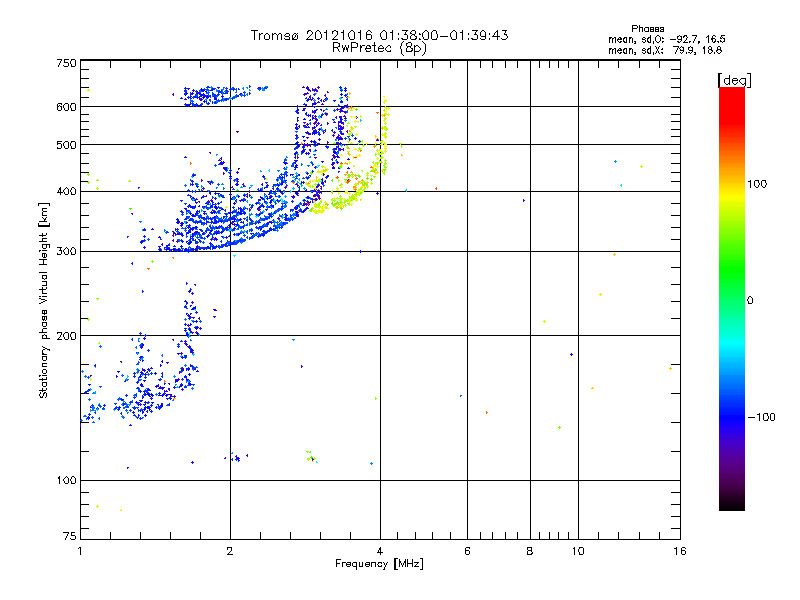Click the colorbar at the -100 deg blue level
Image resolution: width=800 pixels, height=600 pixels.
732,417
